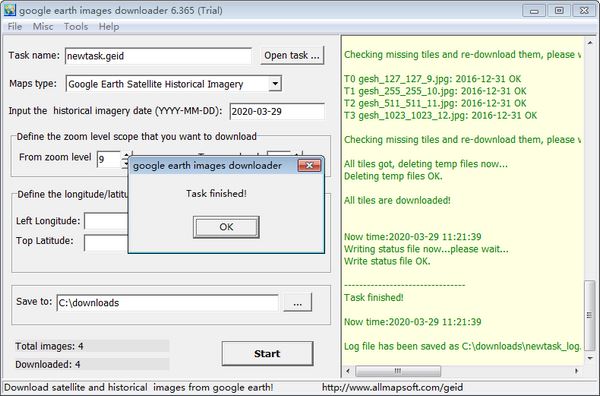
Task: Click the application icon in the title bar
Action: coord(9,10)
